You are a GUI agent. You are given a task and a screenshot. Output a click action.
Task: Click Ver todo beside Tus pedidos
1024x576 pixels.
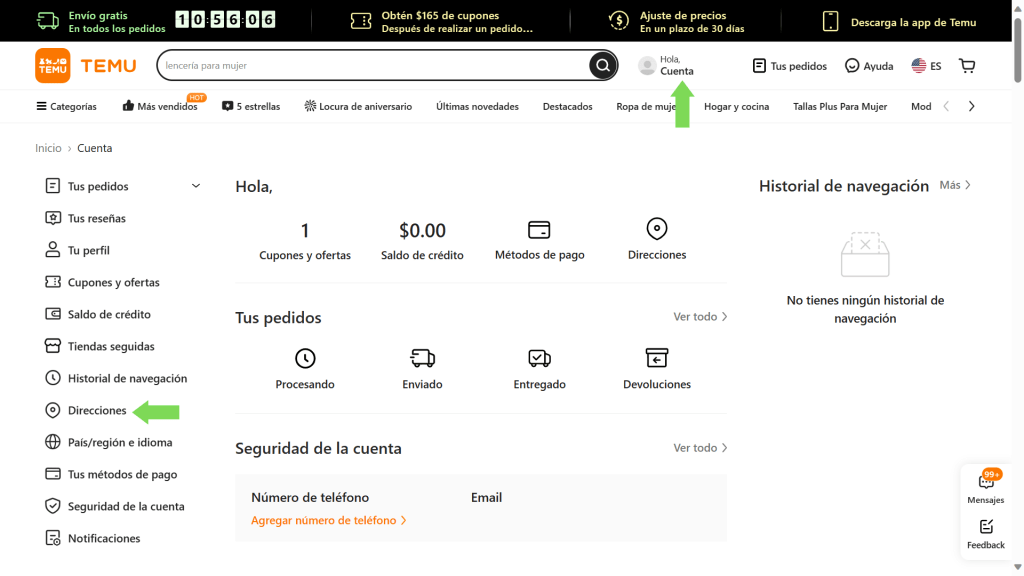click(x=700, y=317)
